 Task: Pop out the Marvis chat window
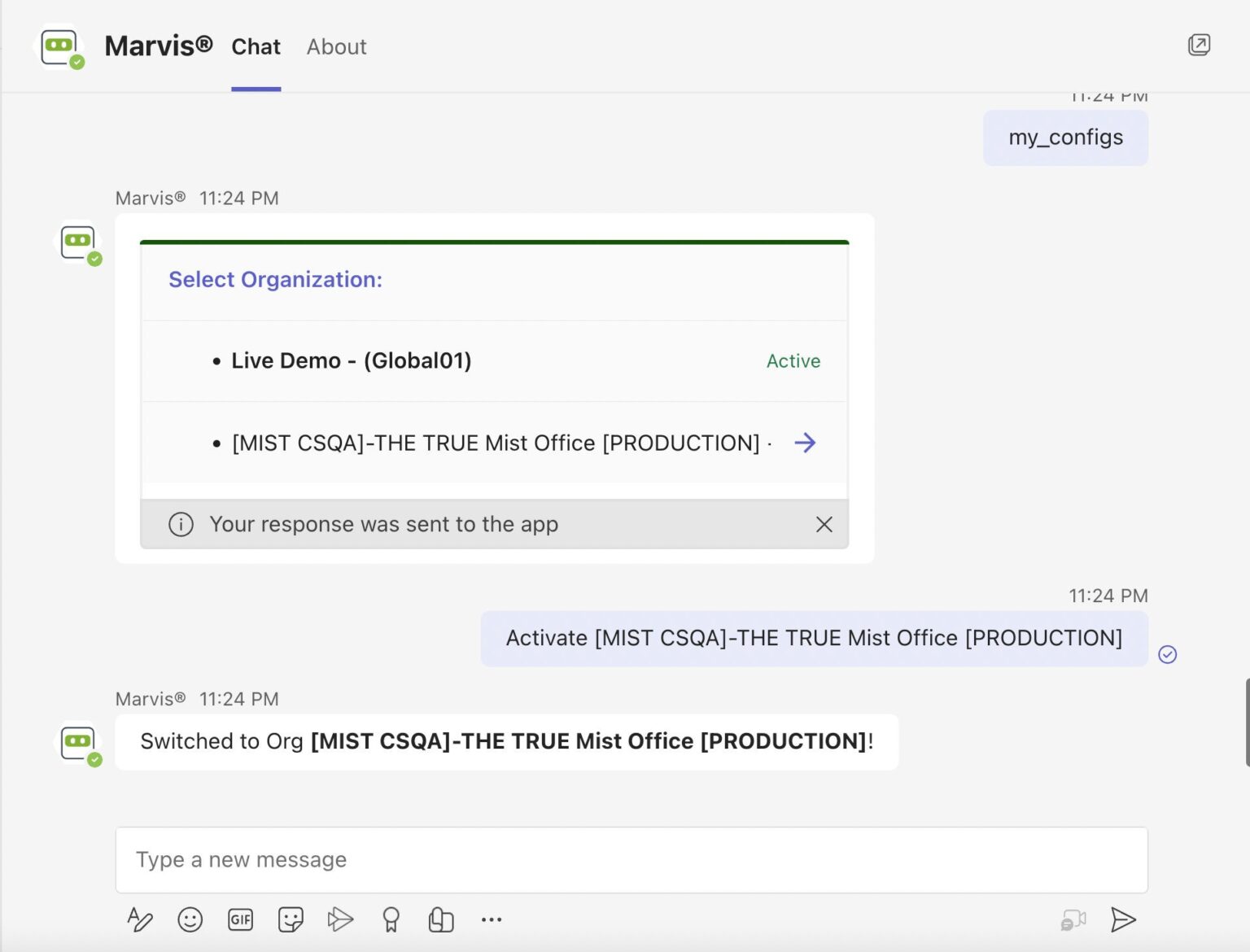point(1199,45)
